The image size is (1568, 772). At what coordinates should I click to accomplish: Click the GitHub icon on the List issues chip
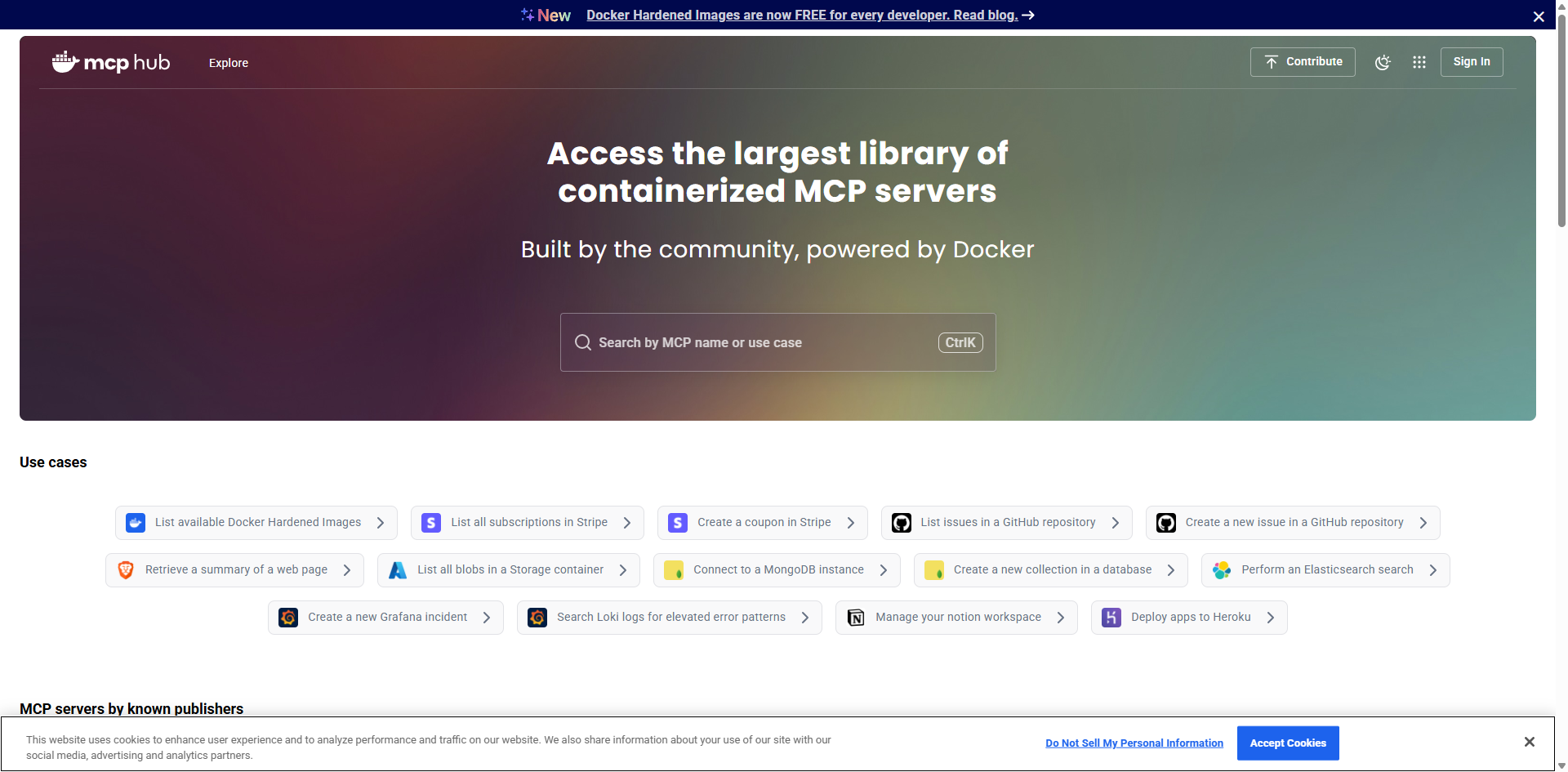point(902,522)
